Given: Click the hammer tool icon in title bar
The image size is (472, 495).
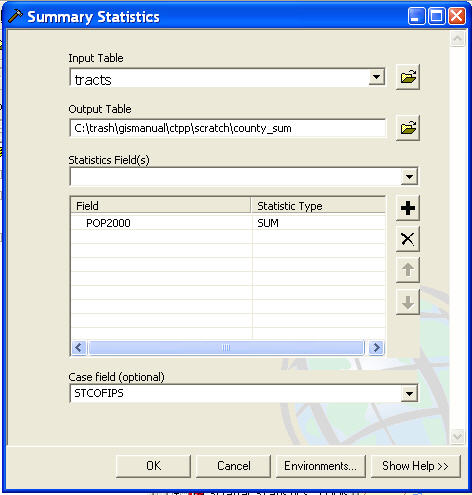Looking at the screenshot, I should [x=15, y=16].
